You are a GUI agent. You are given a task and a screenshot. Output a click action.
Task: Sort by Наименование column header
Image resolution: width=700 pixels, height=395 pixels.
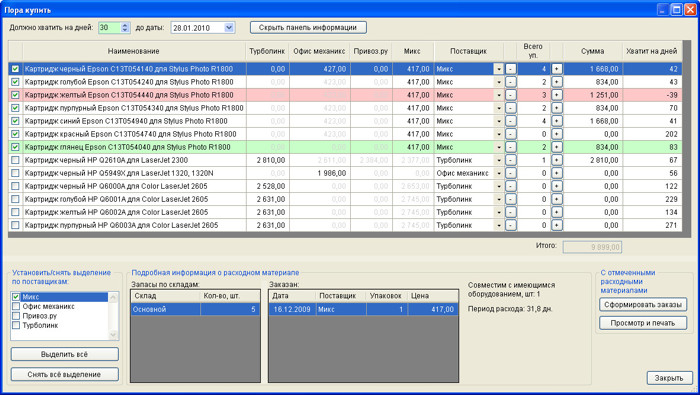(x=134, y=51)
